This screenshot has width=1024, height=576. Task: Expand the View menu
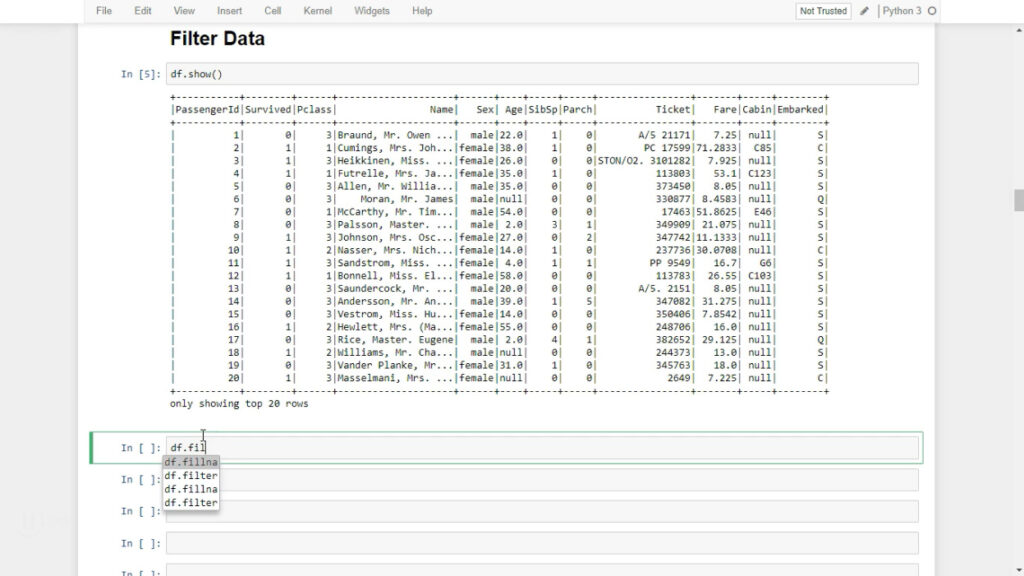point(184,11)
